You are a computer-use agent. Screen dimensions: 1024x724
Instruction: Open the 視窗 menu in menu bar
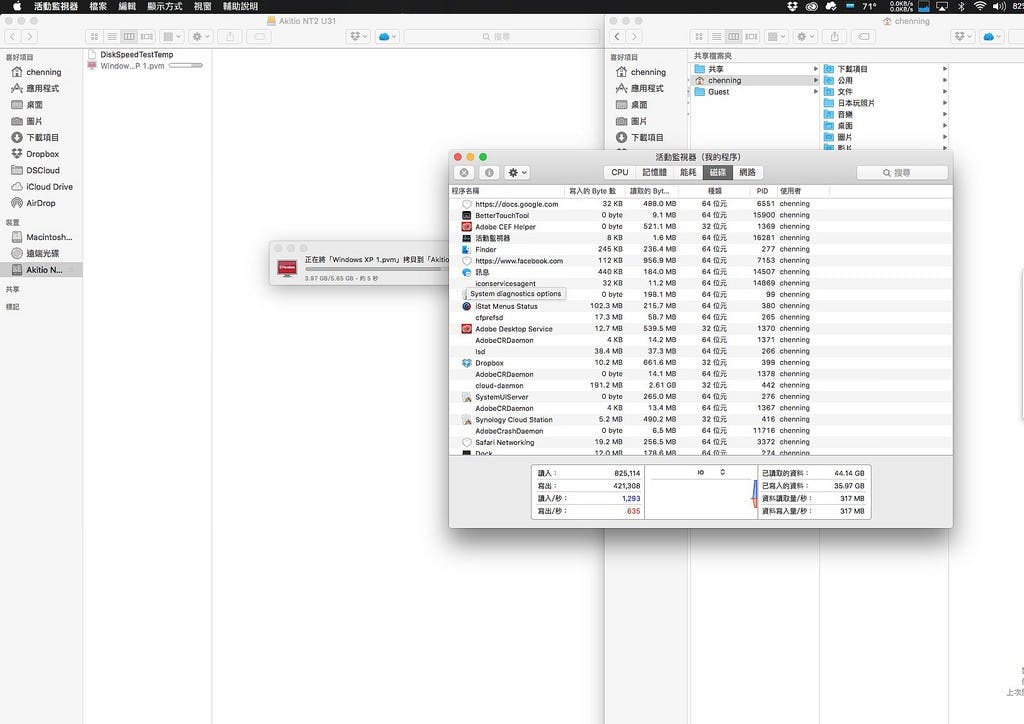pos(202,7)
